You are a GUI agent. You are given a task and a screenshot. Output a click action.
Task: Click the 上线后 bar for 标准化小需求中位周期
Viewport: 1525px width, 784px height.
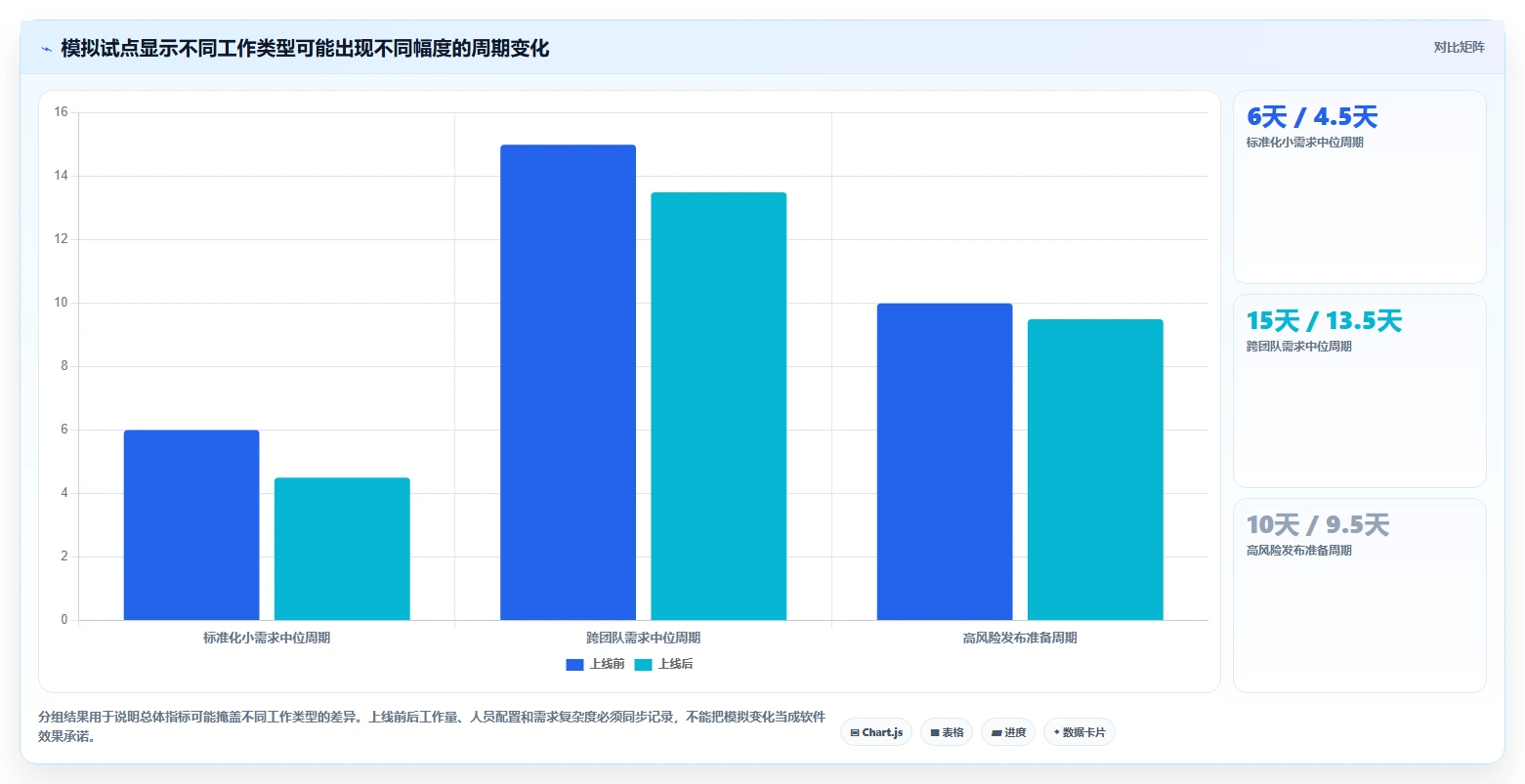(x=342, y=549)
